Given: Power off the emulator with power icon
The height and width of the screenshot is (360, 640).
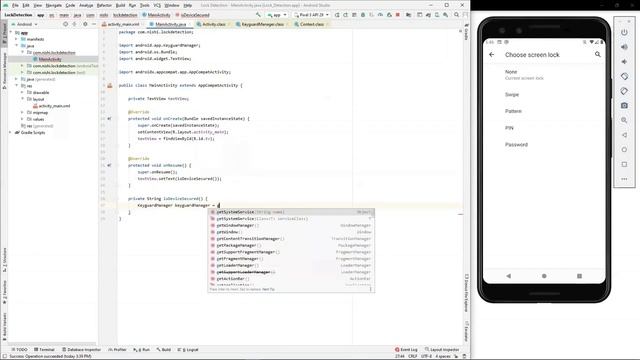Looking at the screenshot, I should tap(624, 32).
